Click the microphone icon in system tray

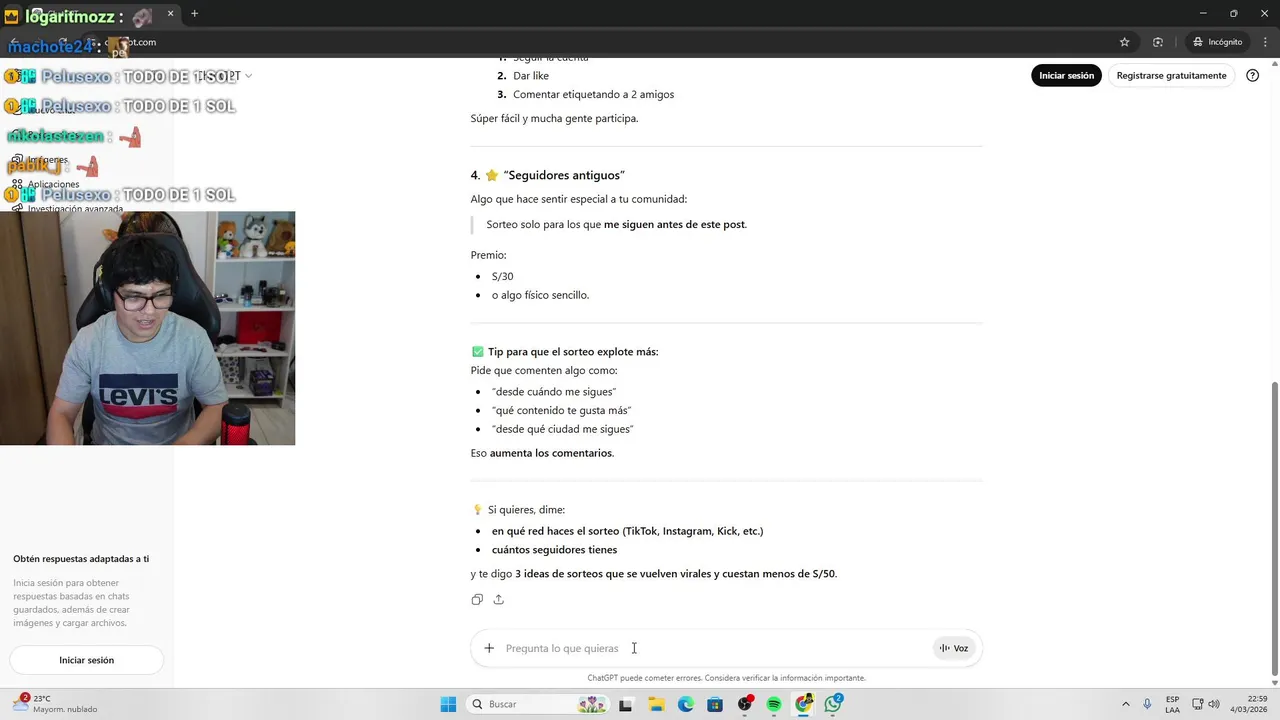click(1147, 704)
